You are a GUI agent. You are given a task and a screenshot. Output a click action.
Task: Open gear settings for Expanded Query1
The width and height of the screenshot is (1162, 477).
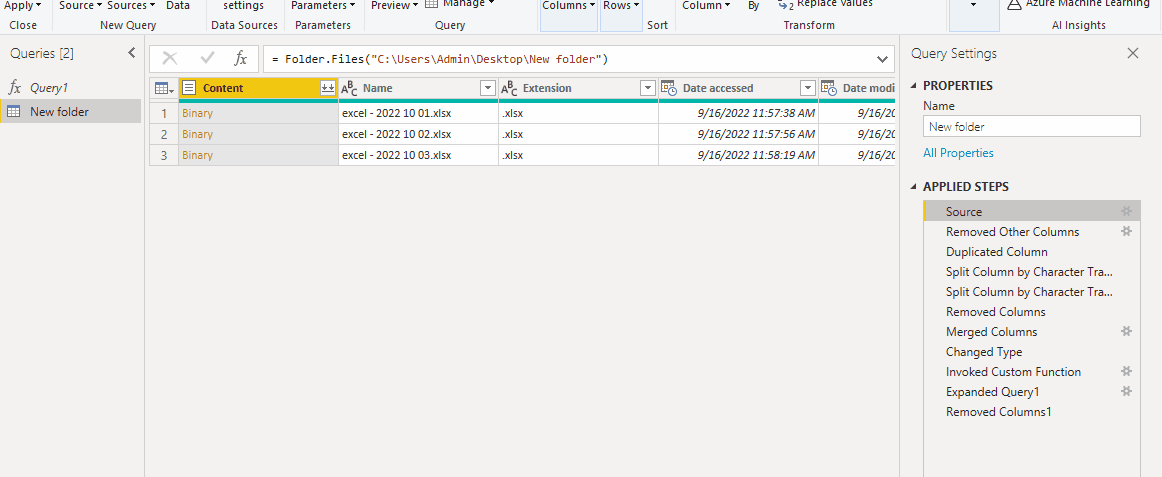(1126, 391)
